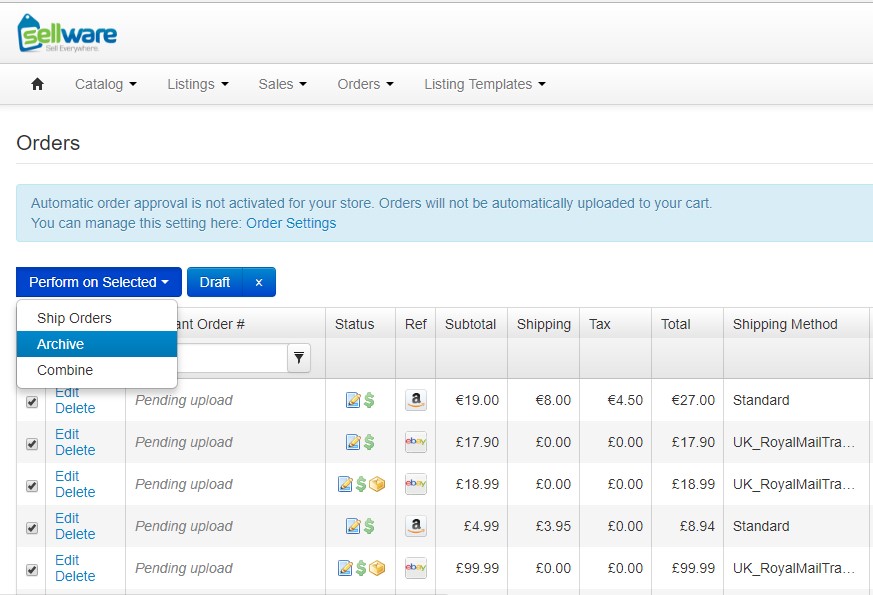The width and height of the screenshot is (873, 595).
Task: Click edit-note status icon in £99.99 row
Action: click(345, 568)
